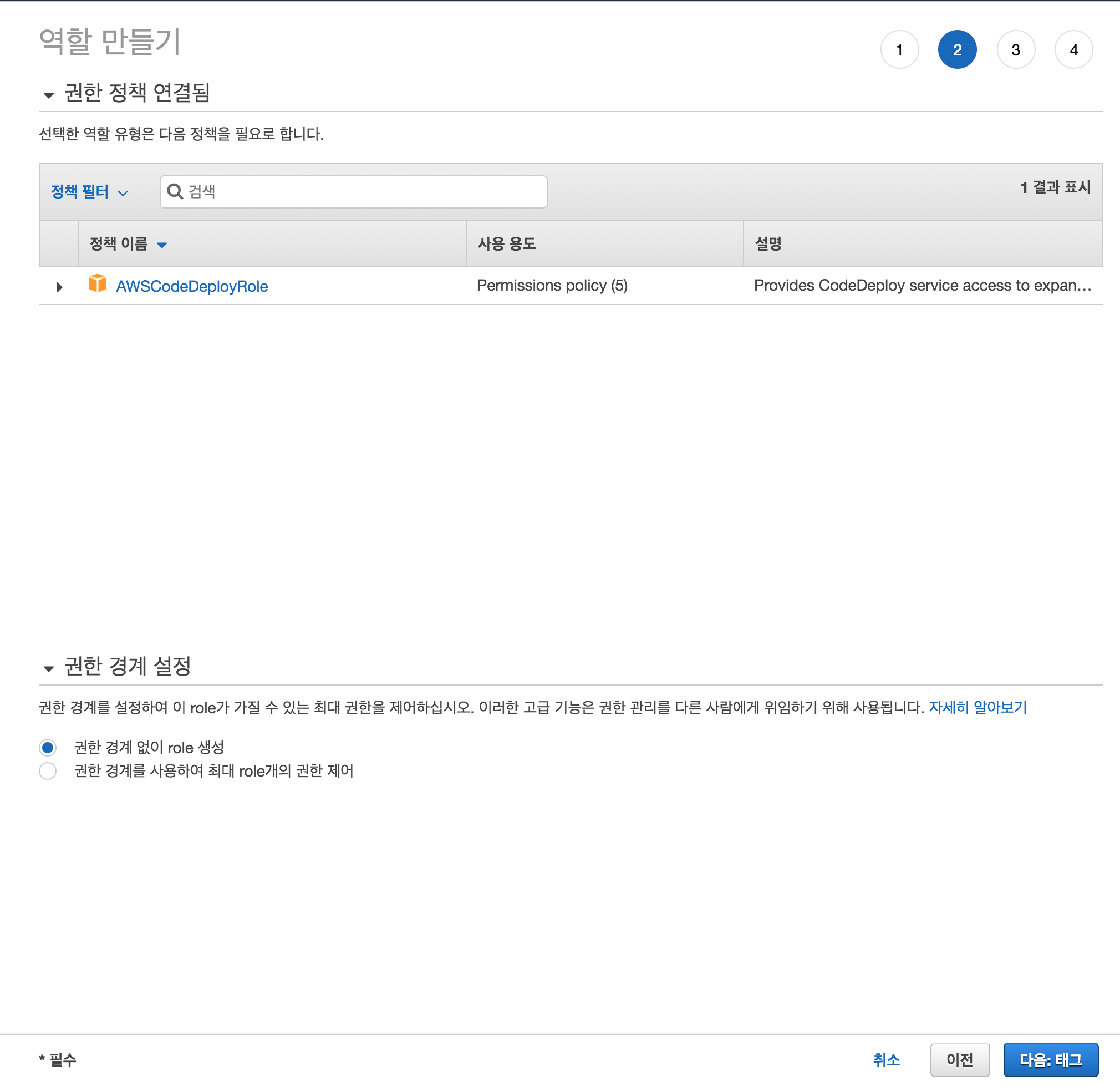Jump to wizard step 4 circle
This screenshot has height=1086, width=1120.
[1073, 50]
